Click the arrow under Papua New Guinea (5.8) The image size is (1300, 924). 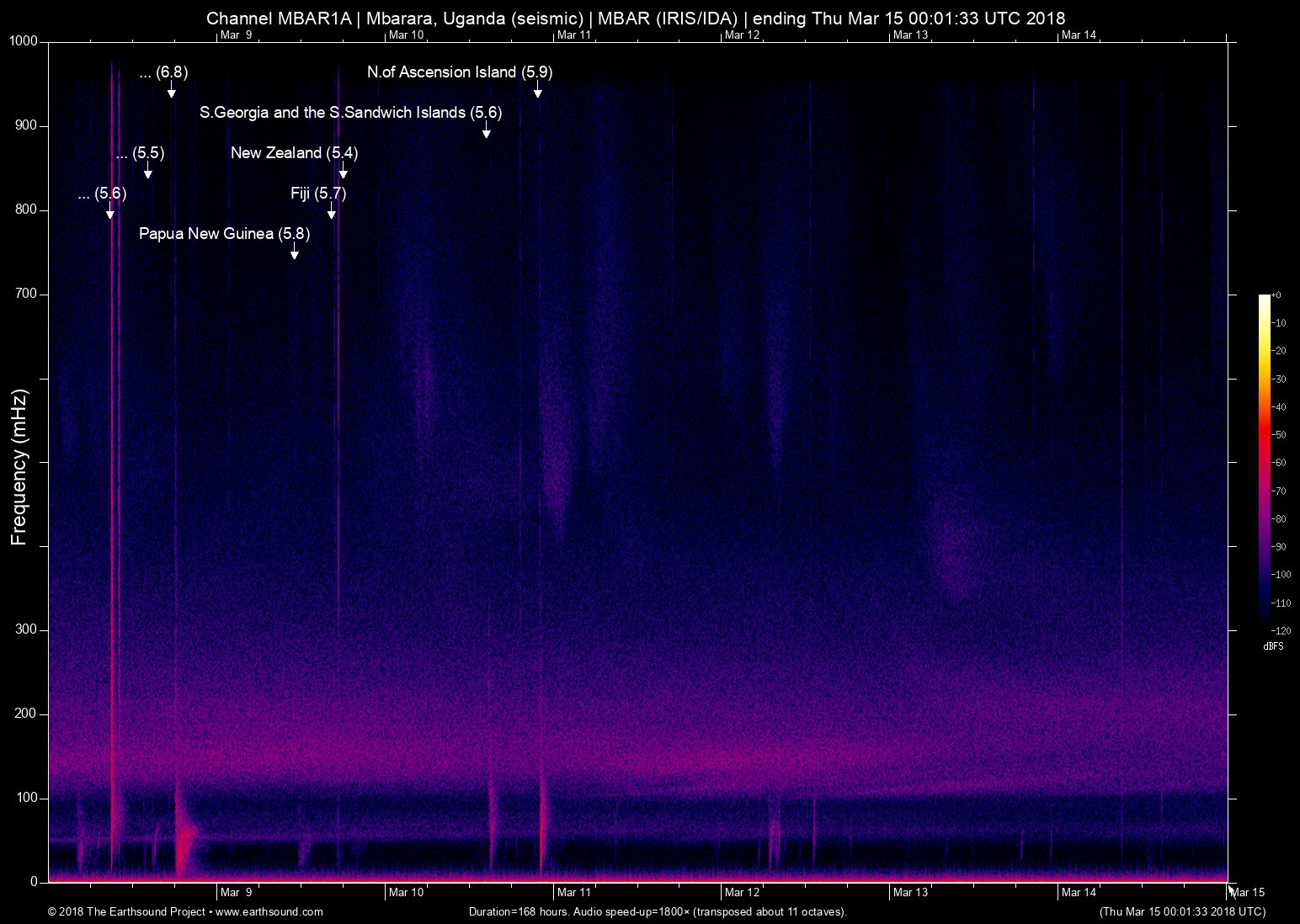pyautogui.click(x=294, y=252)
